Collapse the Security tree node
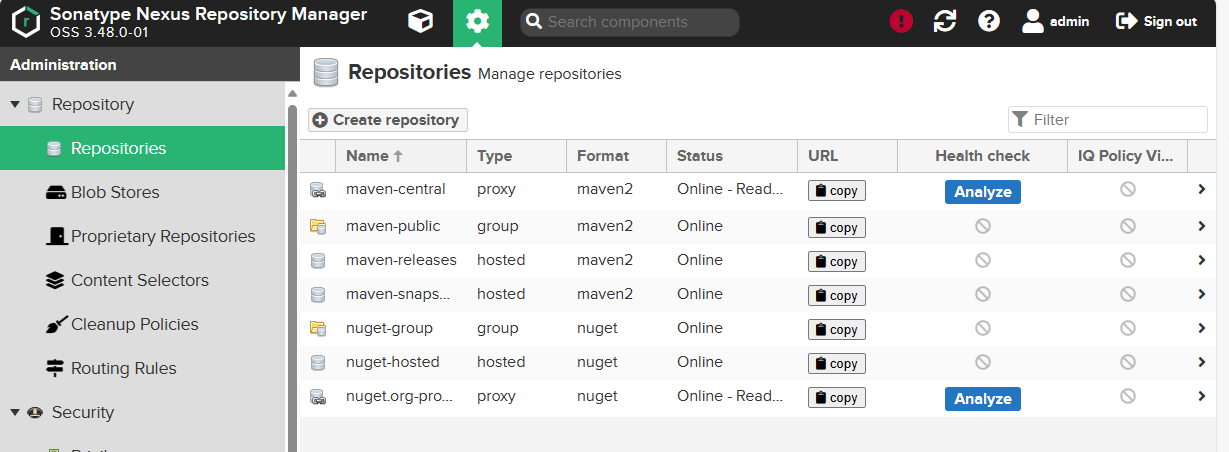Image resolution: width=1229 pixels, height=452 pixels. [15, 413]
